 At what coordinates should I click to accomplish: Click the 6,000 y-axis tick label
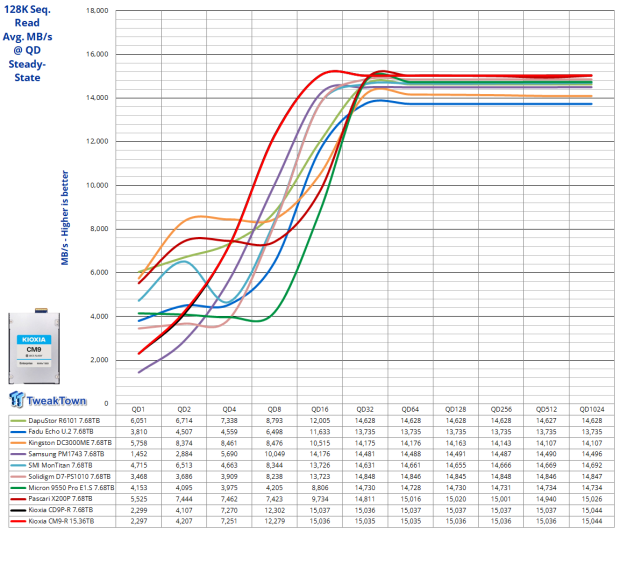pos(99,273)
